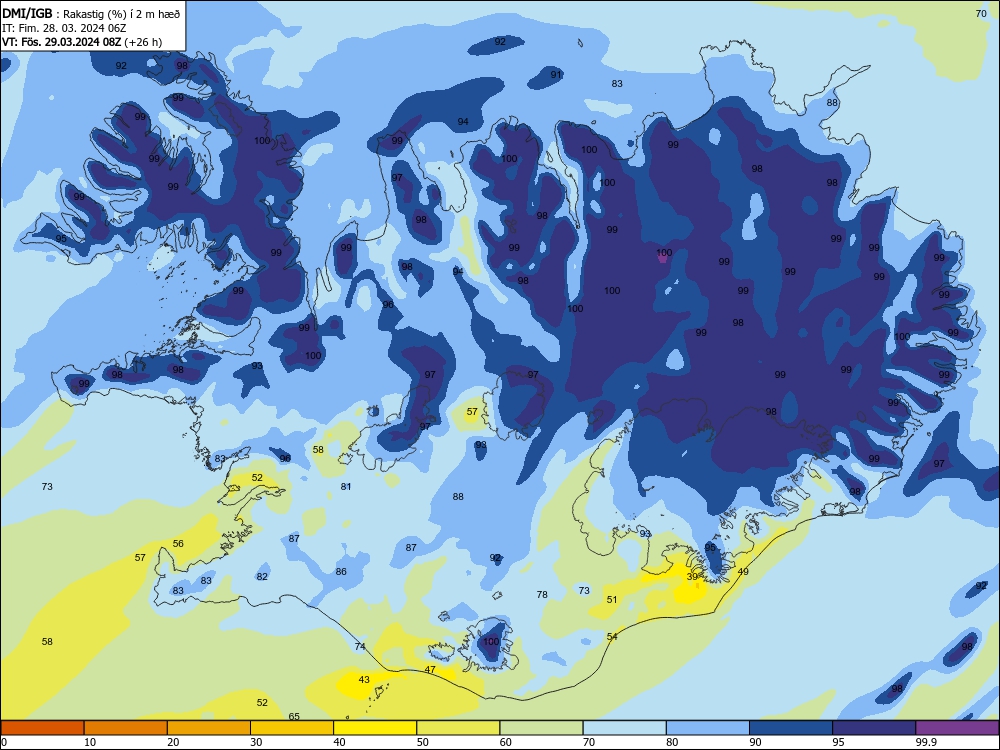The width and height of the screenshot is (1000, 750).
Task: Select the 30–40 legend color band
Action: [292, 728]
